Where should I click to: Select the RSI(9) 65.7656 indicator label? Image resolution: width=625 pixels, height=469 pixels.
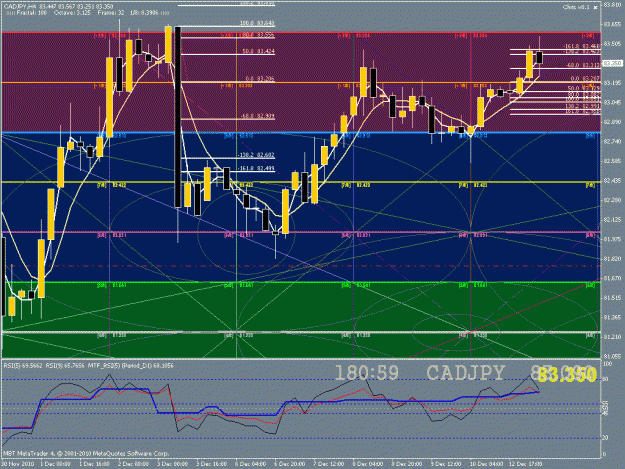pyautogui.click(x=65, y=365)
